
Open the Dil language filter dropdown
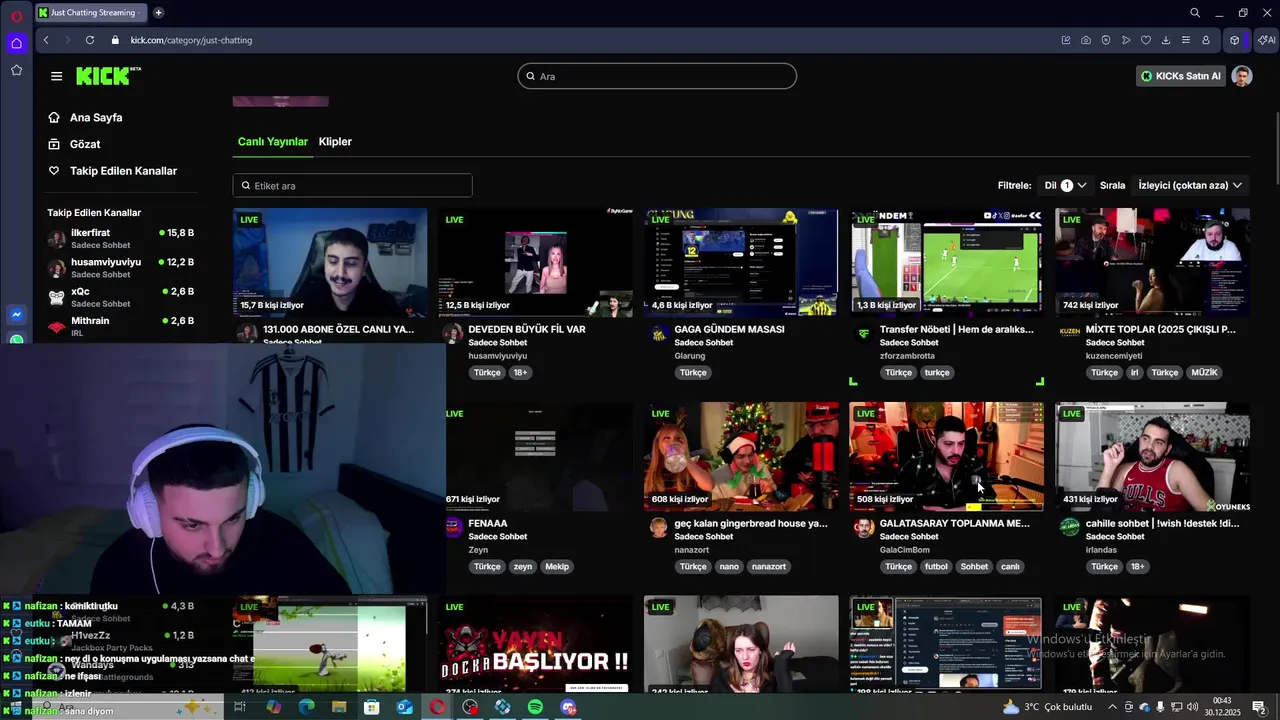(x=1065, y=185)
